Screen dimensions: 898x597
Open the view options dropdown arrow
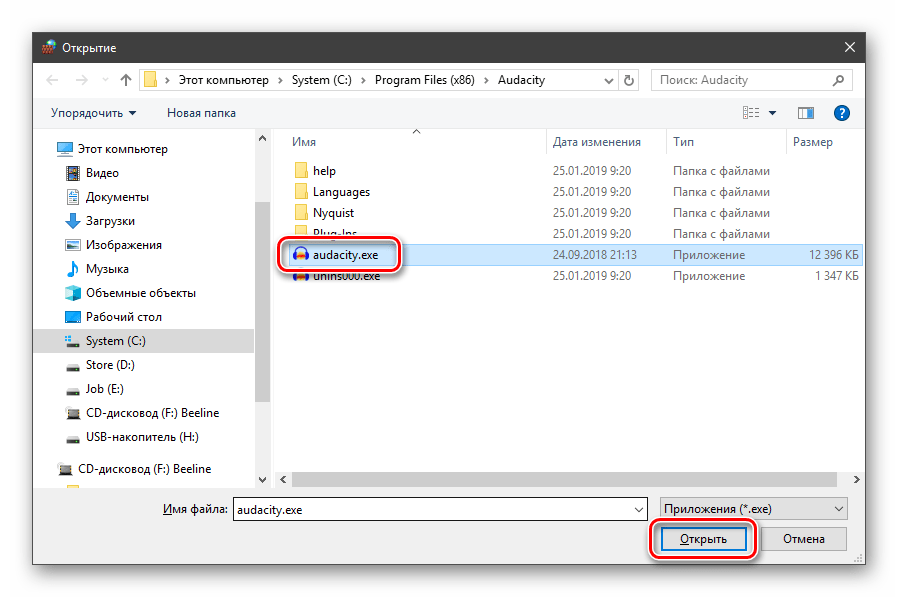pyautogui.click(x=772, y=113)
